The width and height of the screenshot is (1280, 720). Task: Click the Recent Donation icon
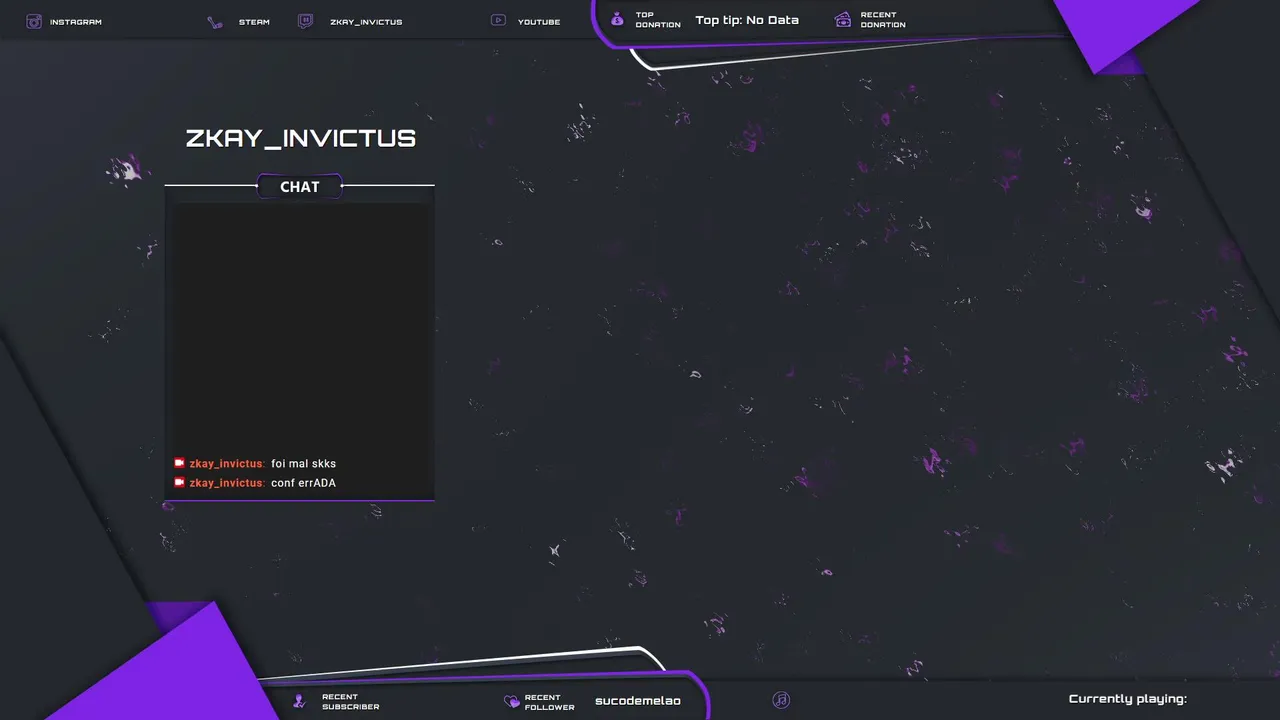pyautogui.click(x=843, y=19)
